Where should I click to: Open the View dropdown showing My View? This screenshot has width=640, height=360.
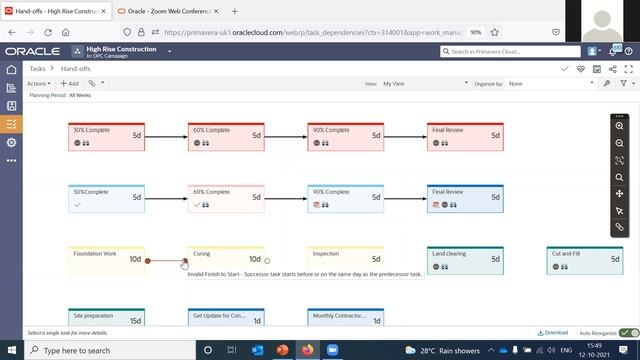[x=425, y=83]
